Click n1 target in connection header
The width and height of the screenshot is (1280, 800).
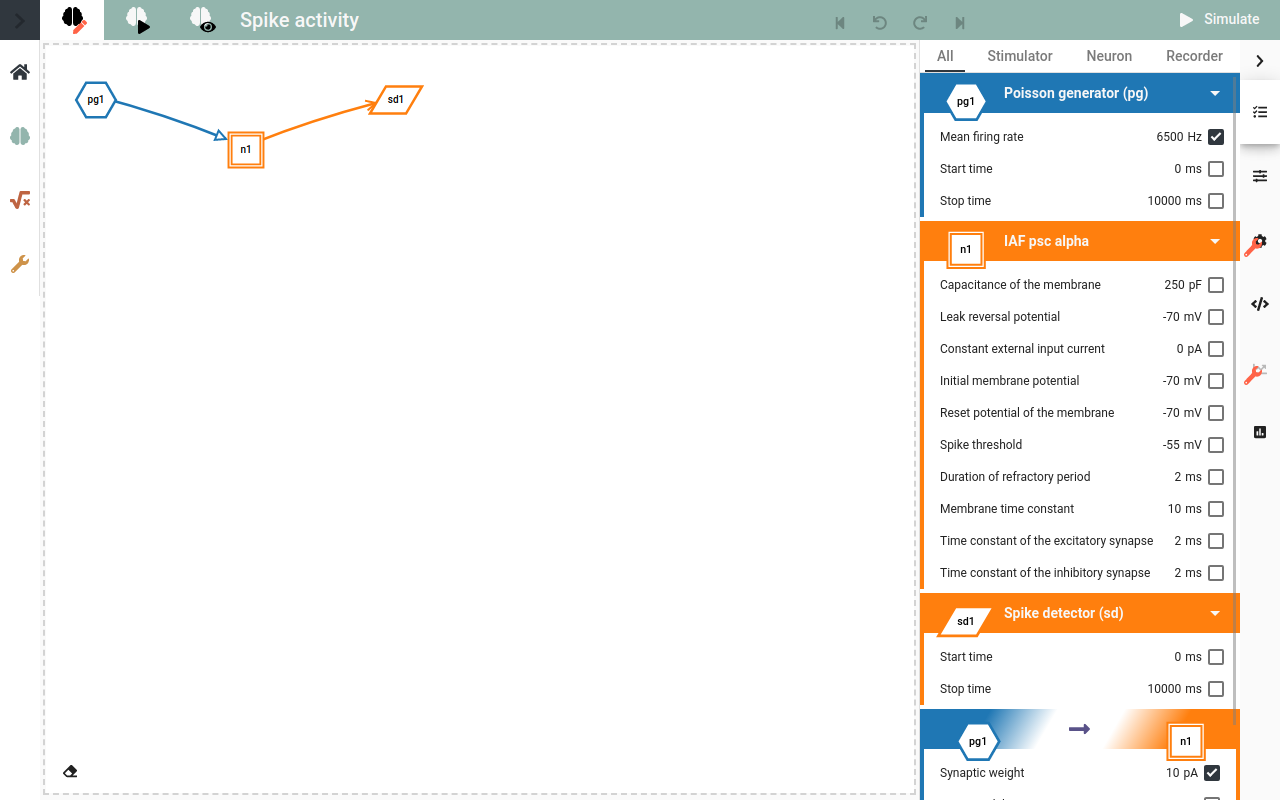click(x=1186, y=742)
